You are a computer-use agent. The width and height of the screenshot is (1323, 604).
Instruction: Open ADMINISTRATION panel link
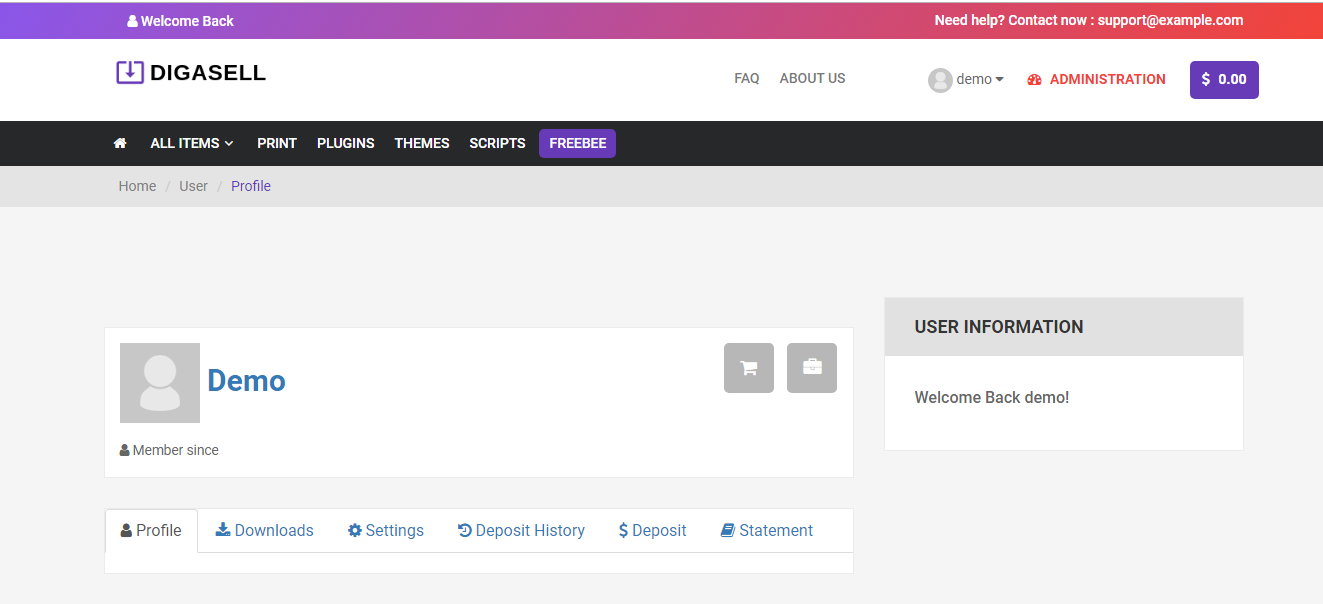click(x=1107, y=79)
